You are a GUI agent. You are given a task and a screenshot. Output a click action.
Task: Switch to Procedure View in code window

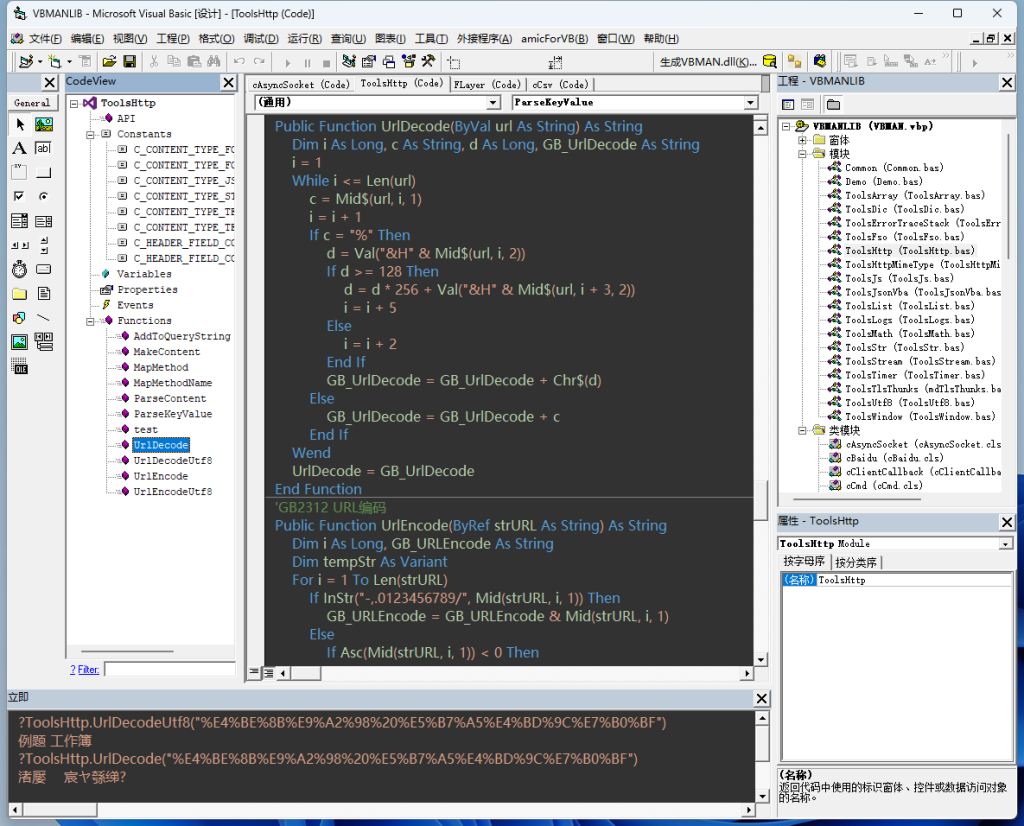coord(255,672)
